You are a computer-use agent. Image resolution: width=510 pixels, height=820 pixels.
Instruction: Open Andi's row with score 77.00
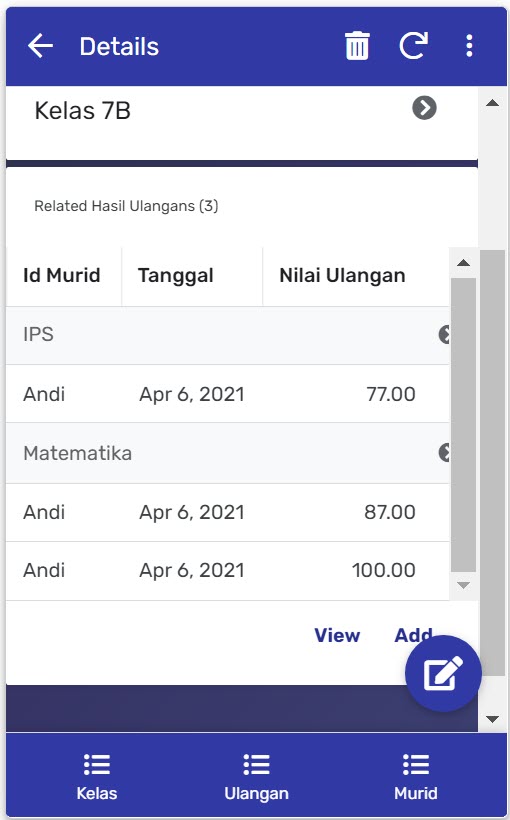(x=228, y=394)
